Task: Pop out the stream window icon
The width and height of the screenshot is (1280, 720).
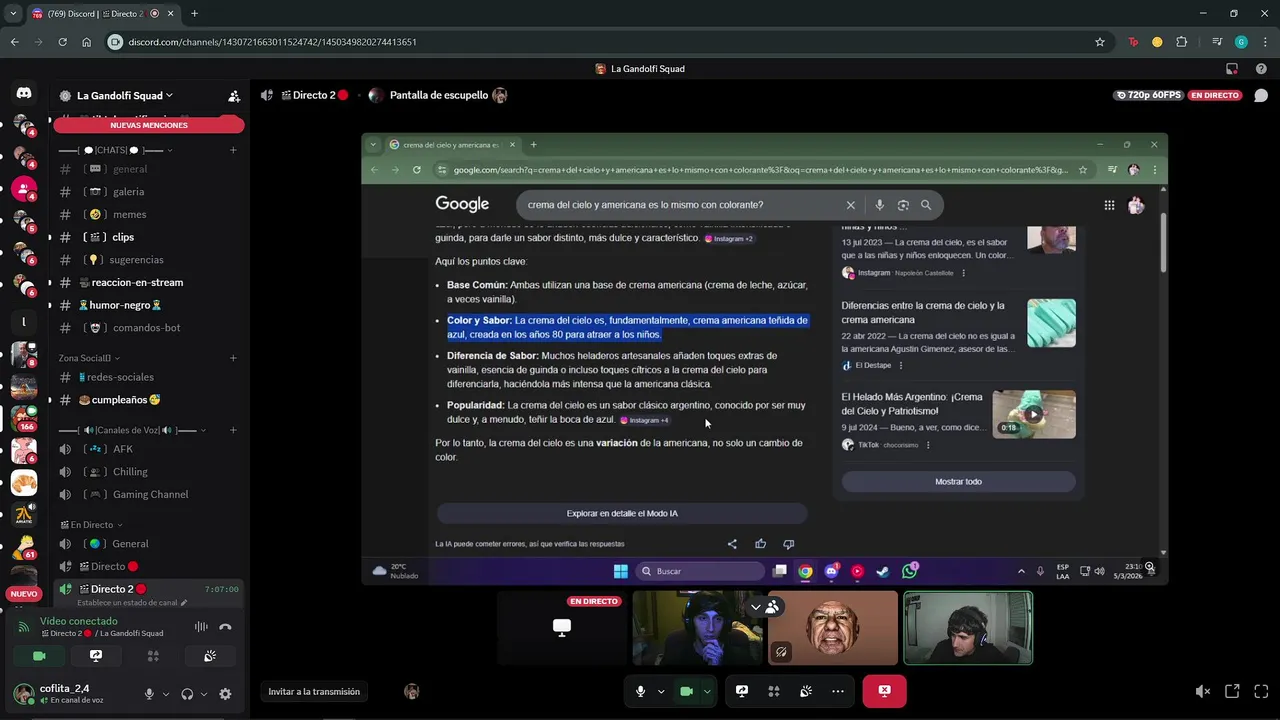Action: tap(1232, 691)
